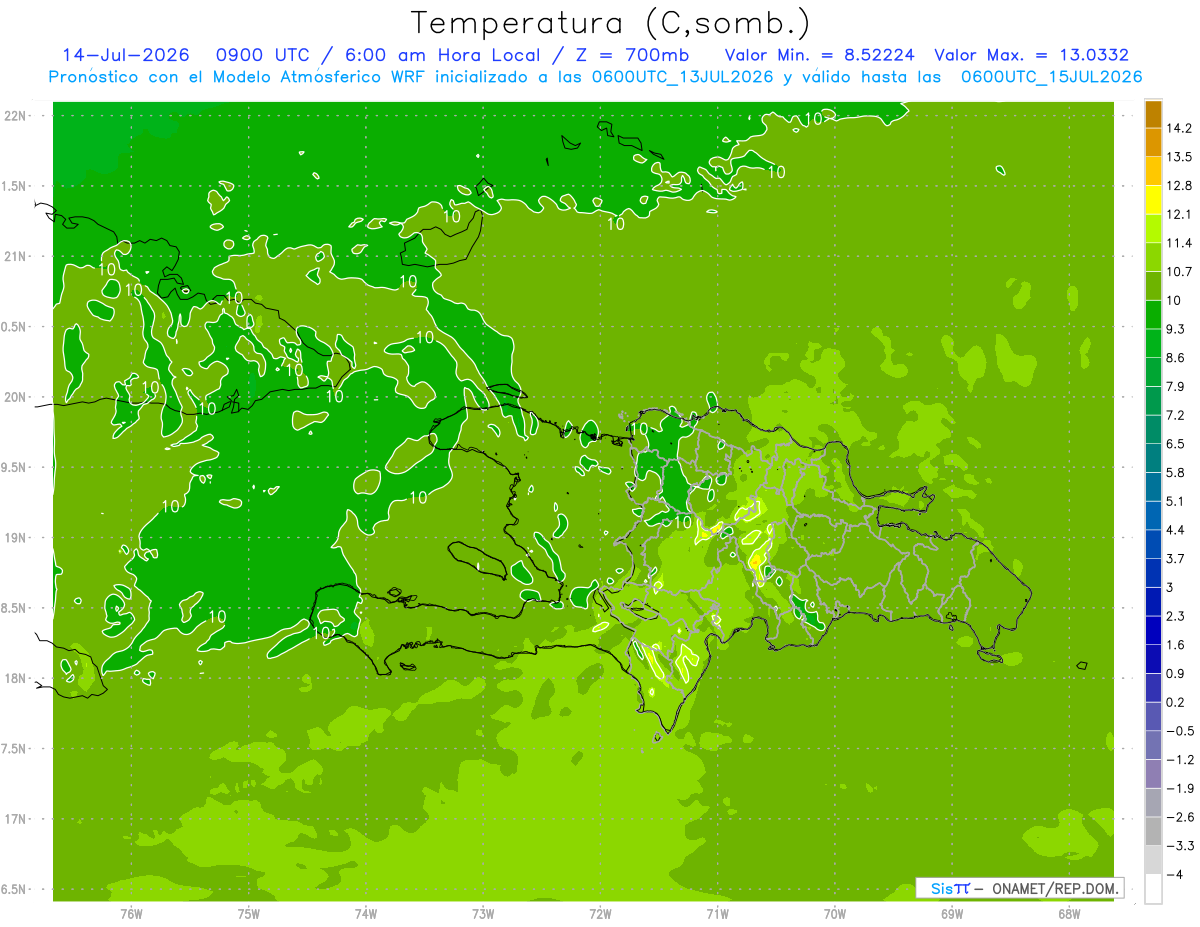Screen dimensions: 1200x927
Task: Pick the white swatch below -4 in colorbar
Action: point(1153,888)
